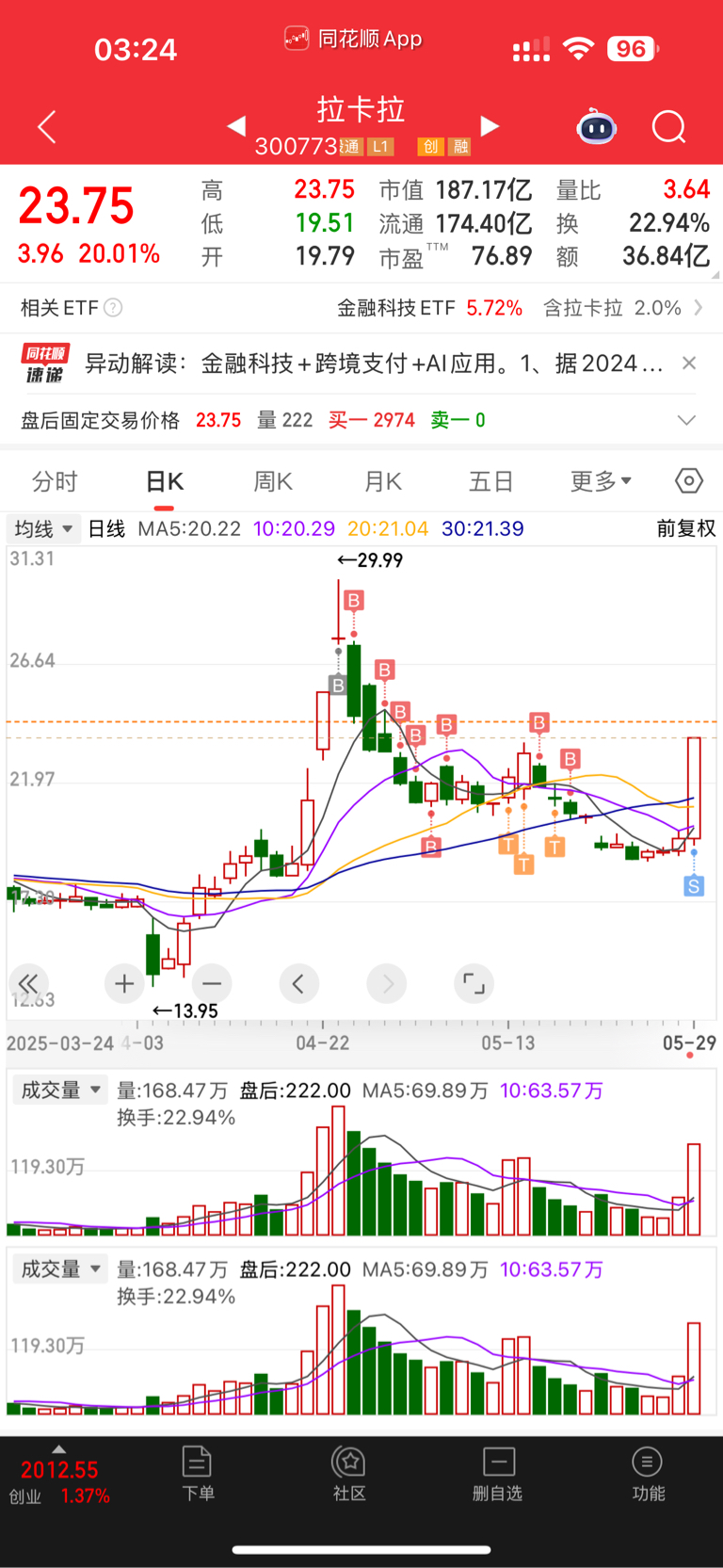The width and height of the screenshot is (723, 1568).
Task: Tap the 同花顺速递 logo
Action: pos(45,364)
